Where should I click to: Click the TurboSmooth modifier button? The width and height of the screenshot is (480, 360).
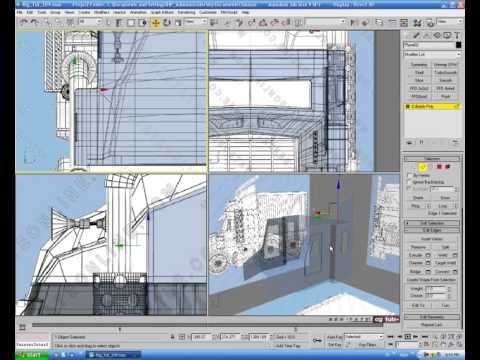pos(445,72)
